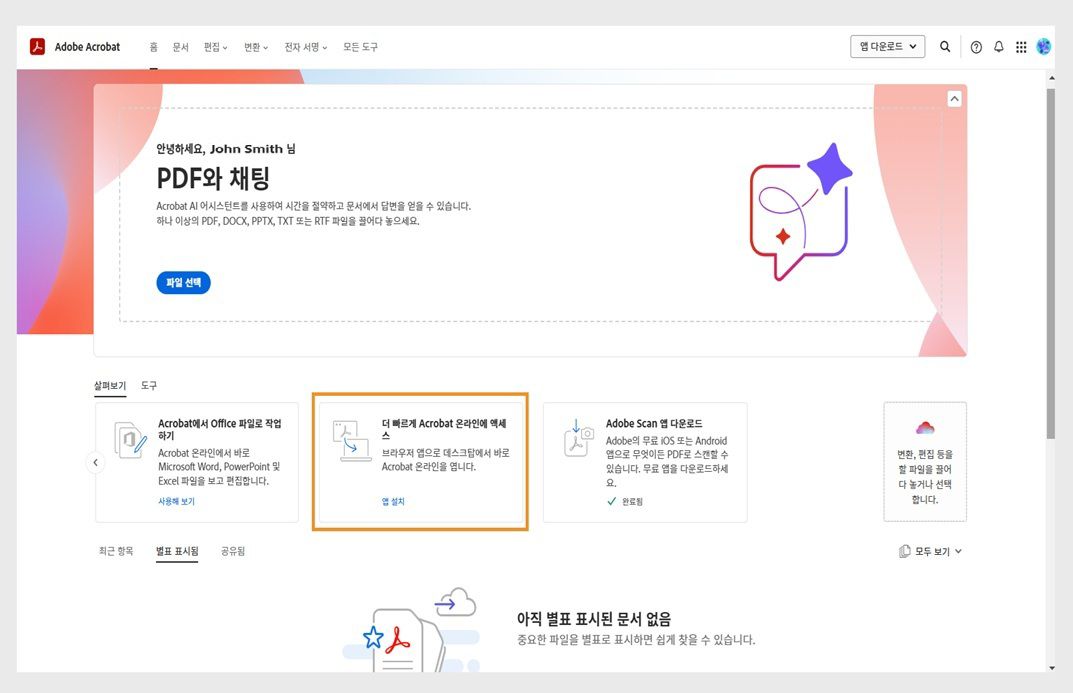Click the left carousel arrow
Screen dimensions: 1073x693
coord(95,462)
